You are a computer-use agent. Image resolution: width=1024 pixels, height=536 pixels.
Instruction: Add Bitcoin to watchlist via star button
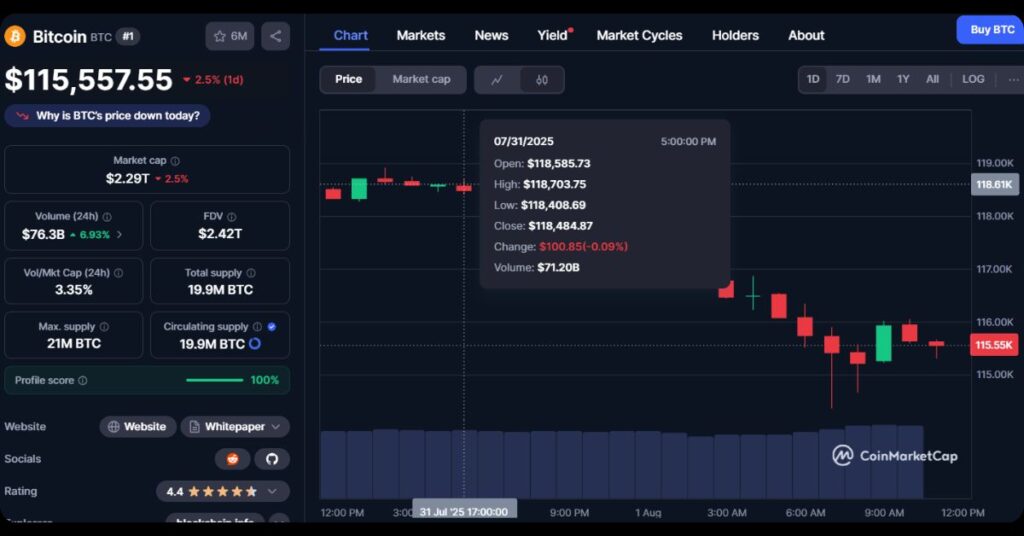pos(230,36)
